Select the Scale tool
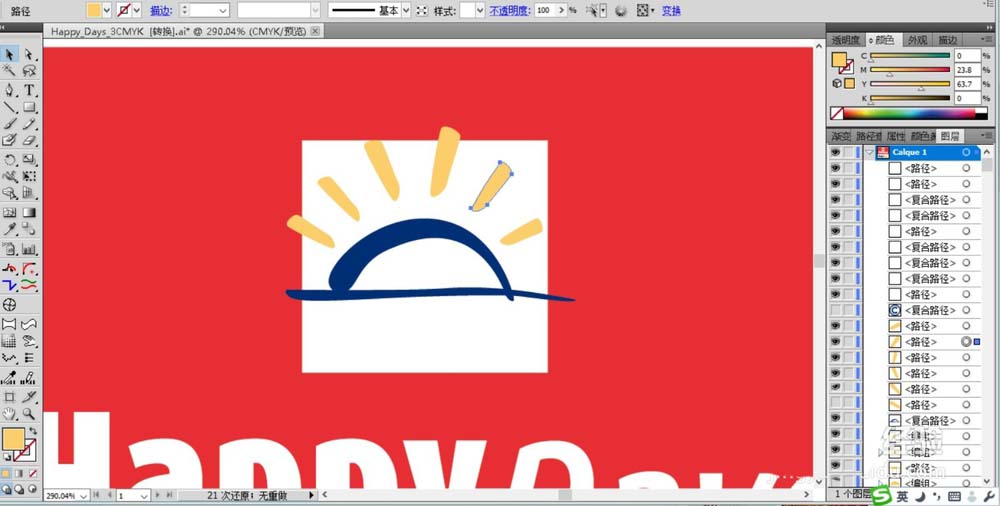The width and height of the screenshot is (1000, 506). [x=29, y=160]
